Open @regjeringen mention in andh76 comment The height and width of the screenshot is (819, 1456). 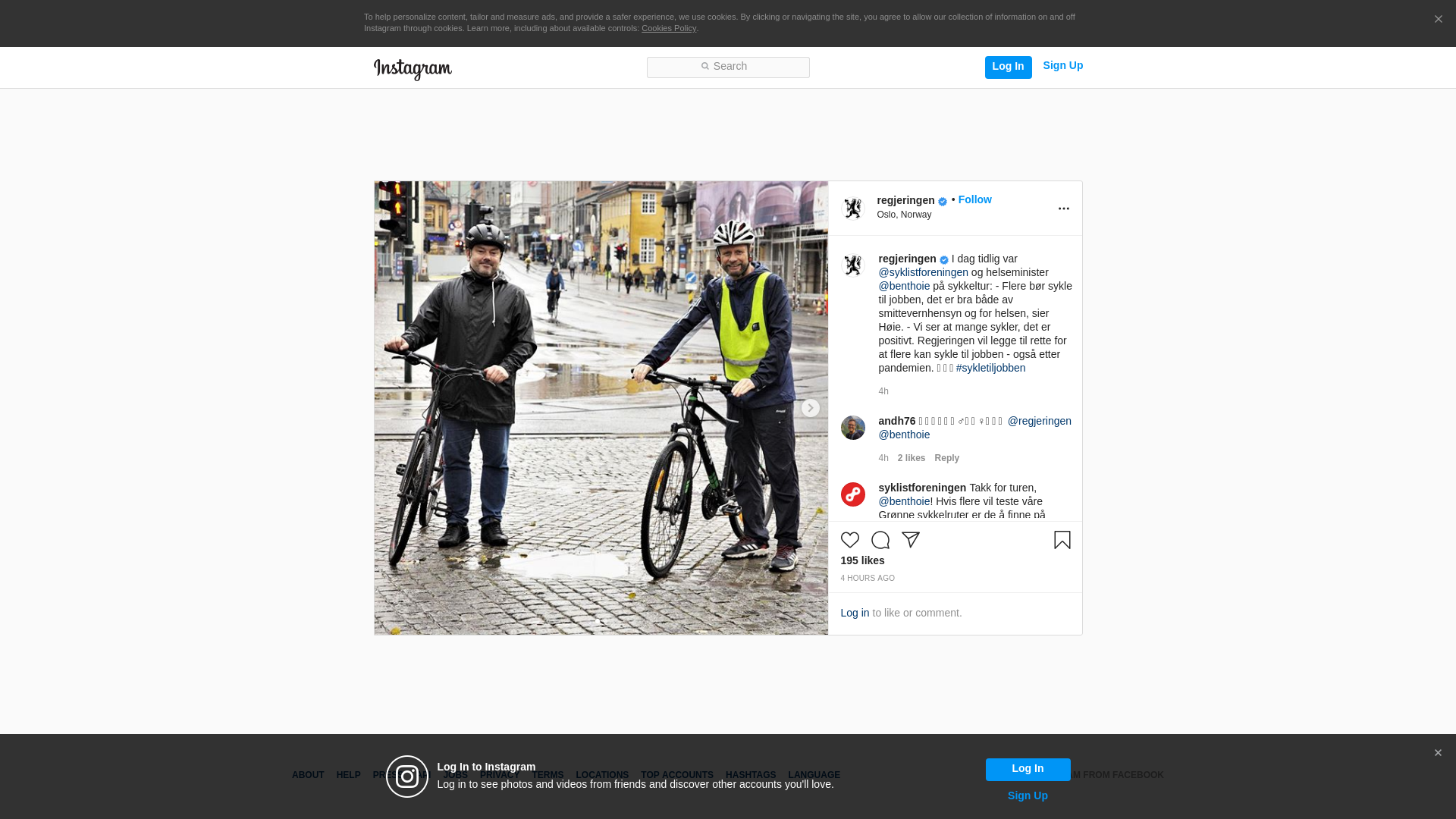click(1039, 421)
